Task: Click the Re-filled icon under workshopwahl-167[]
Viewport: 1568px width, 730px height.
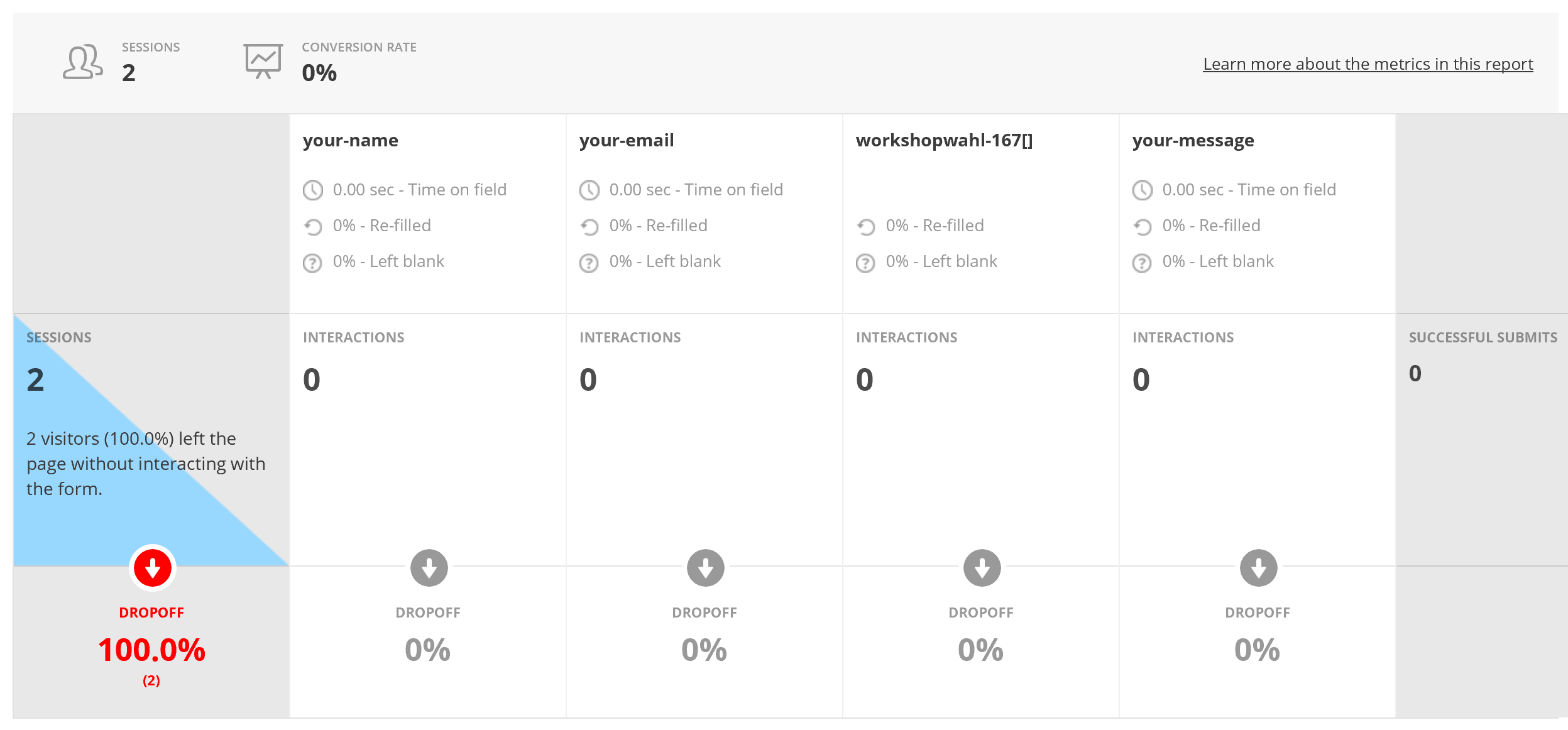Action: point(866,226)
